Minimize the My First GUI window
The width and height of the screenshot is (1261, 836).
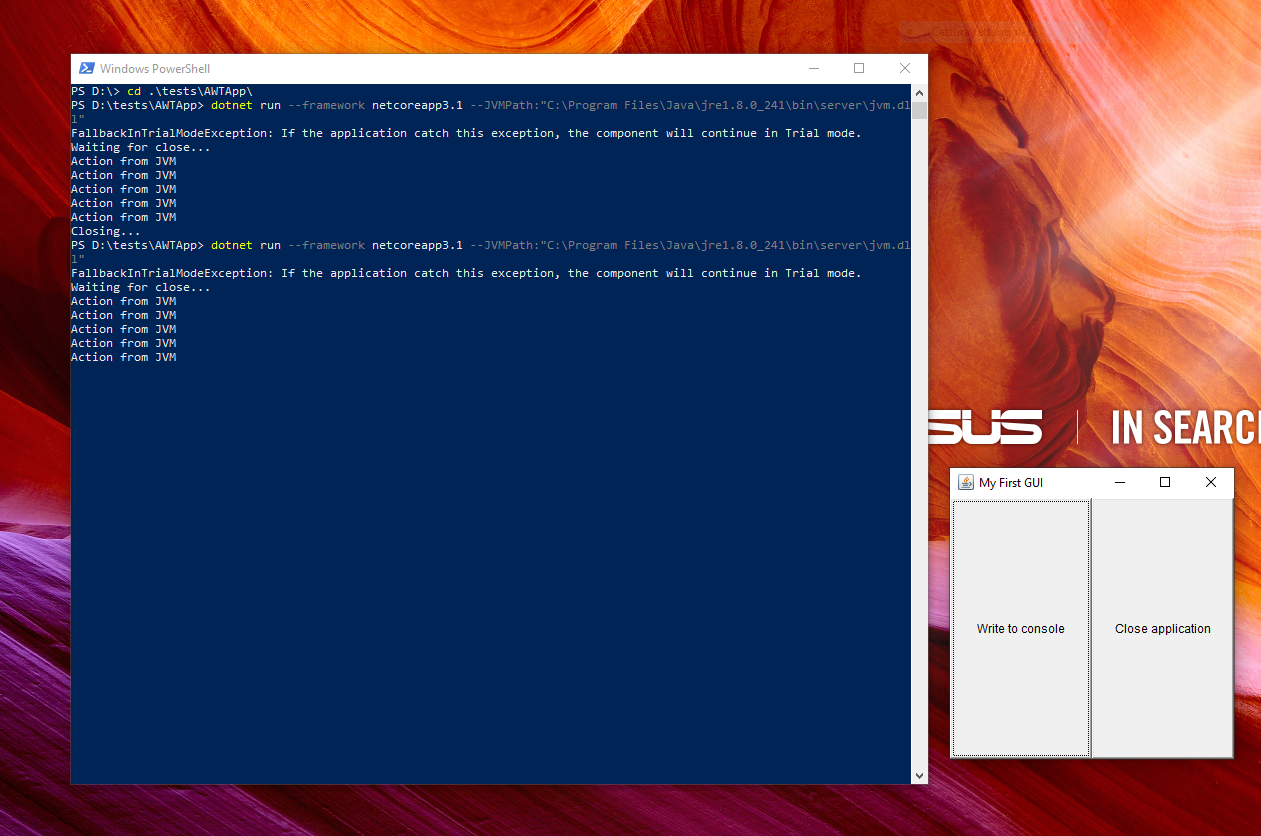(x=1119, y=482)
